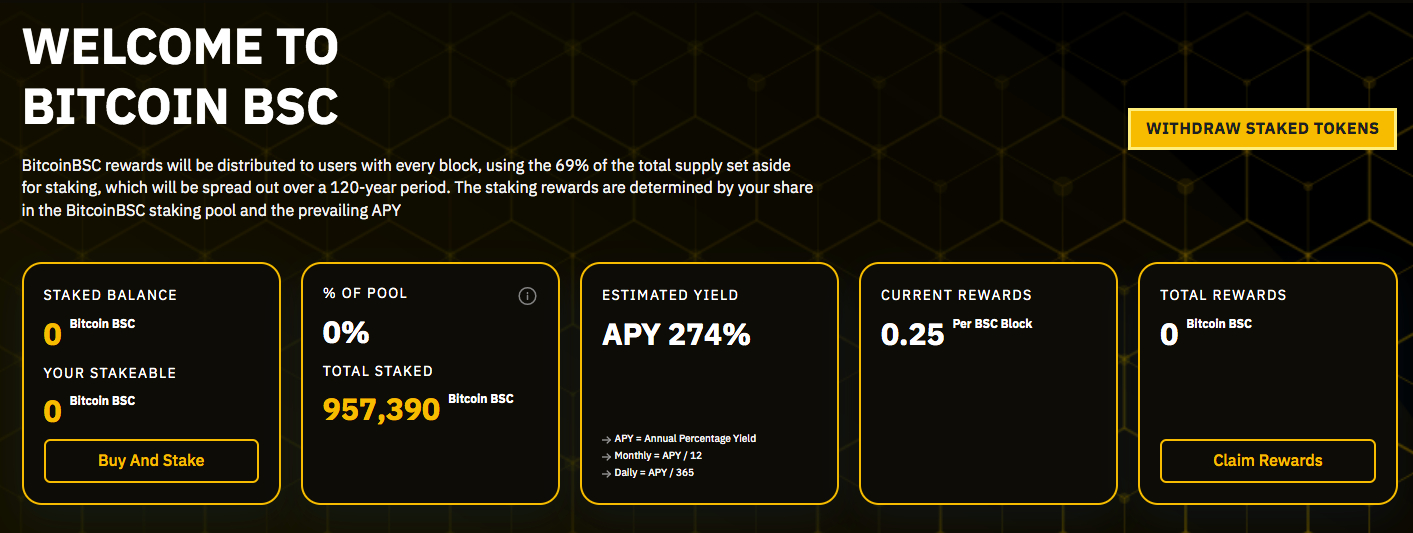This screenshot has width=1413, height=533.
Task: Click the Staked Balance heading
Action: (x=110, y=295)
